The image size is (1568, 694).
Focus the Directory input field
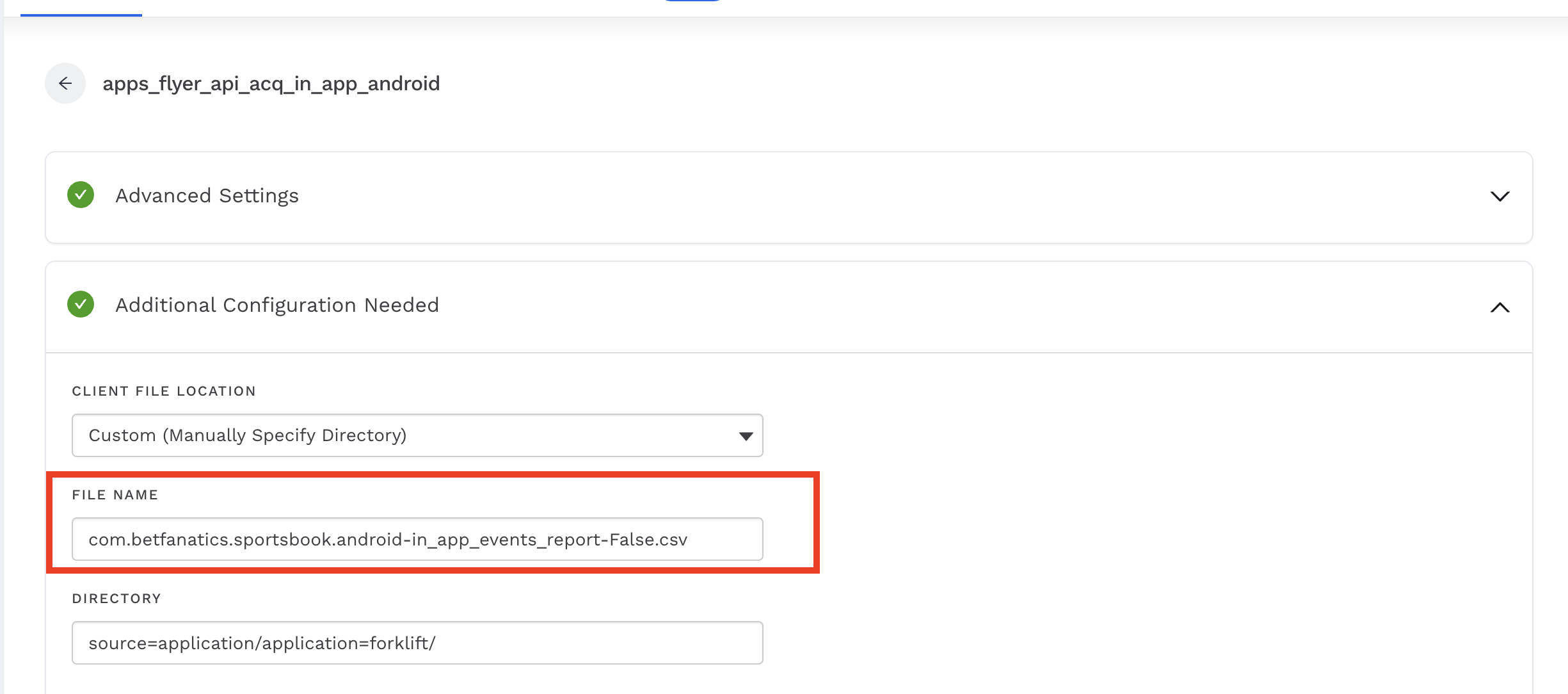pyautogui.click(x=416, y=643)
